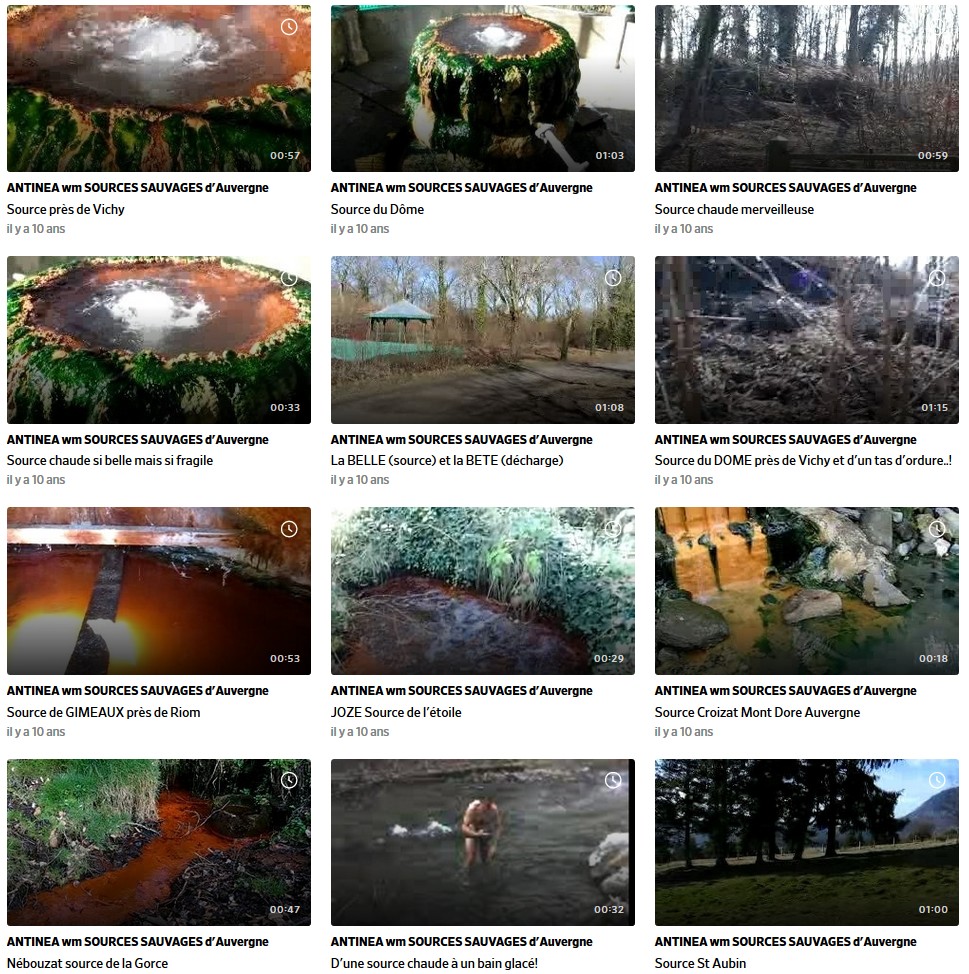Click ANTINEA channel name above Source St Aubin
This screenshot has height=974, width=969.
(x=785, y=942)
